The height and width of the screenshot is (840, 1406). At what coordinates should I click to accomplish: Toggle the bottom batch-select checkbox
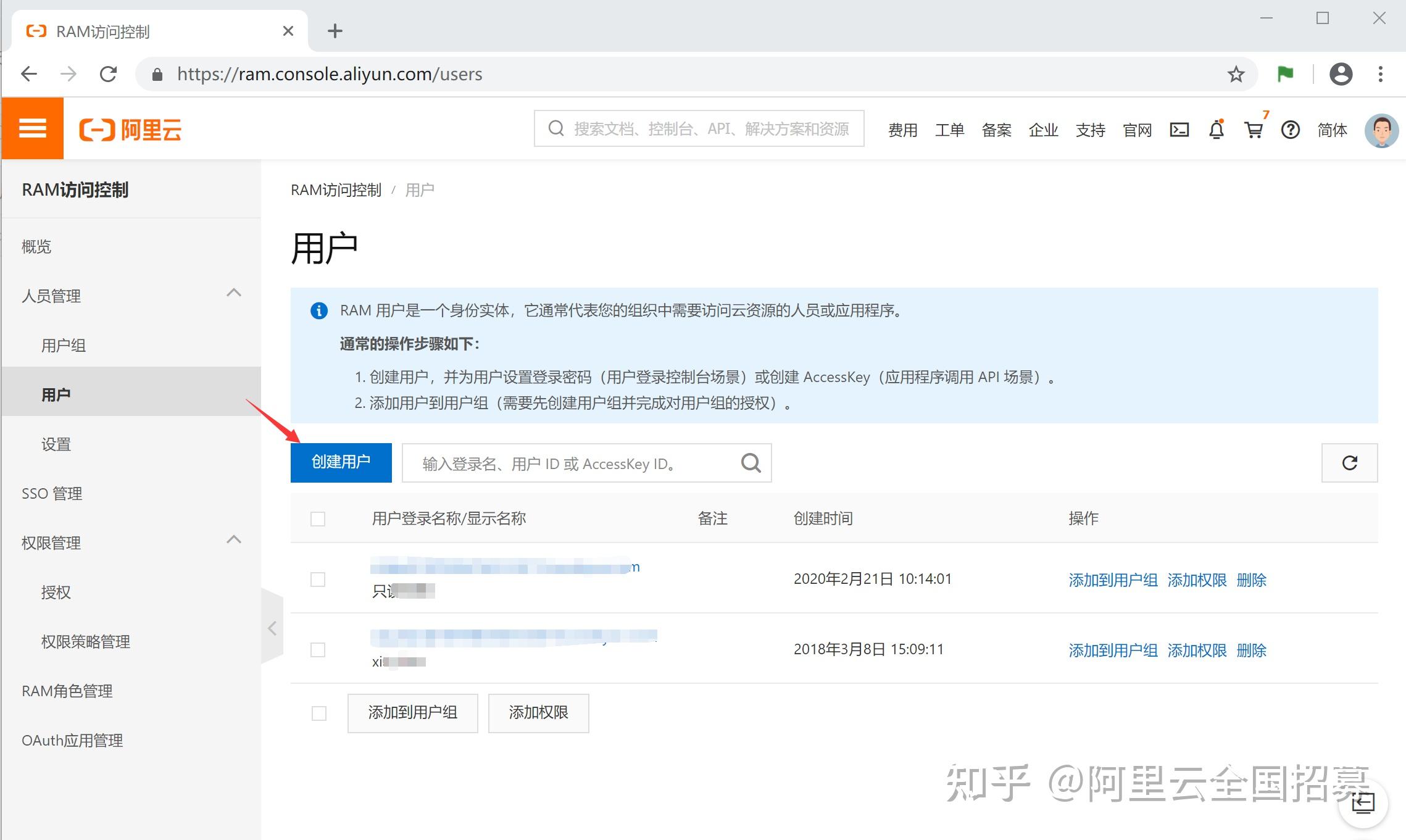(319, 713)
